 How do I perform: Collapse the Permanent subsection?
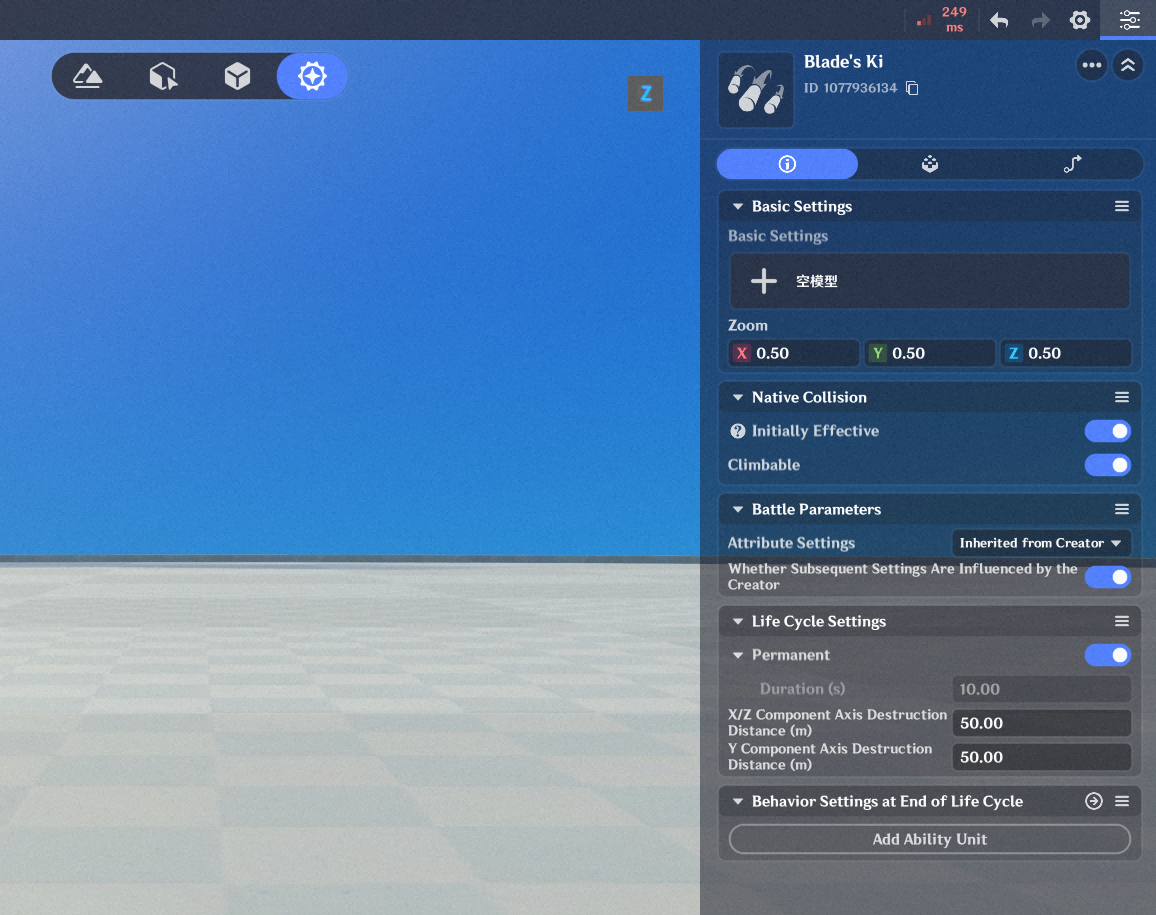737,655
